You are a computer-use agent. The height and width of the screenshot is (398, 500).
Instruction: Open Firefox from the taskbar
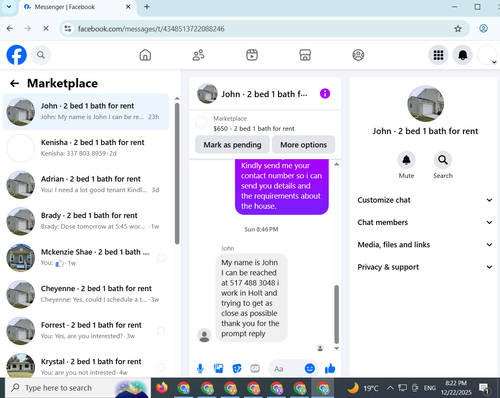(x=162, y=388)
